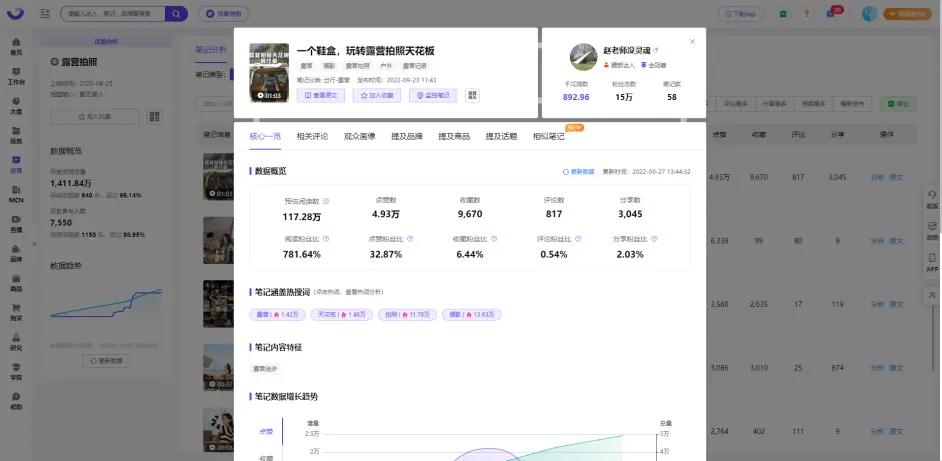The image size is (942, 461).
Task: Click 更新数据 link in 数据概览
Action: coord(579,171)
